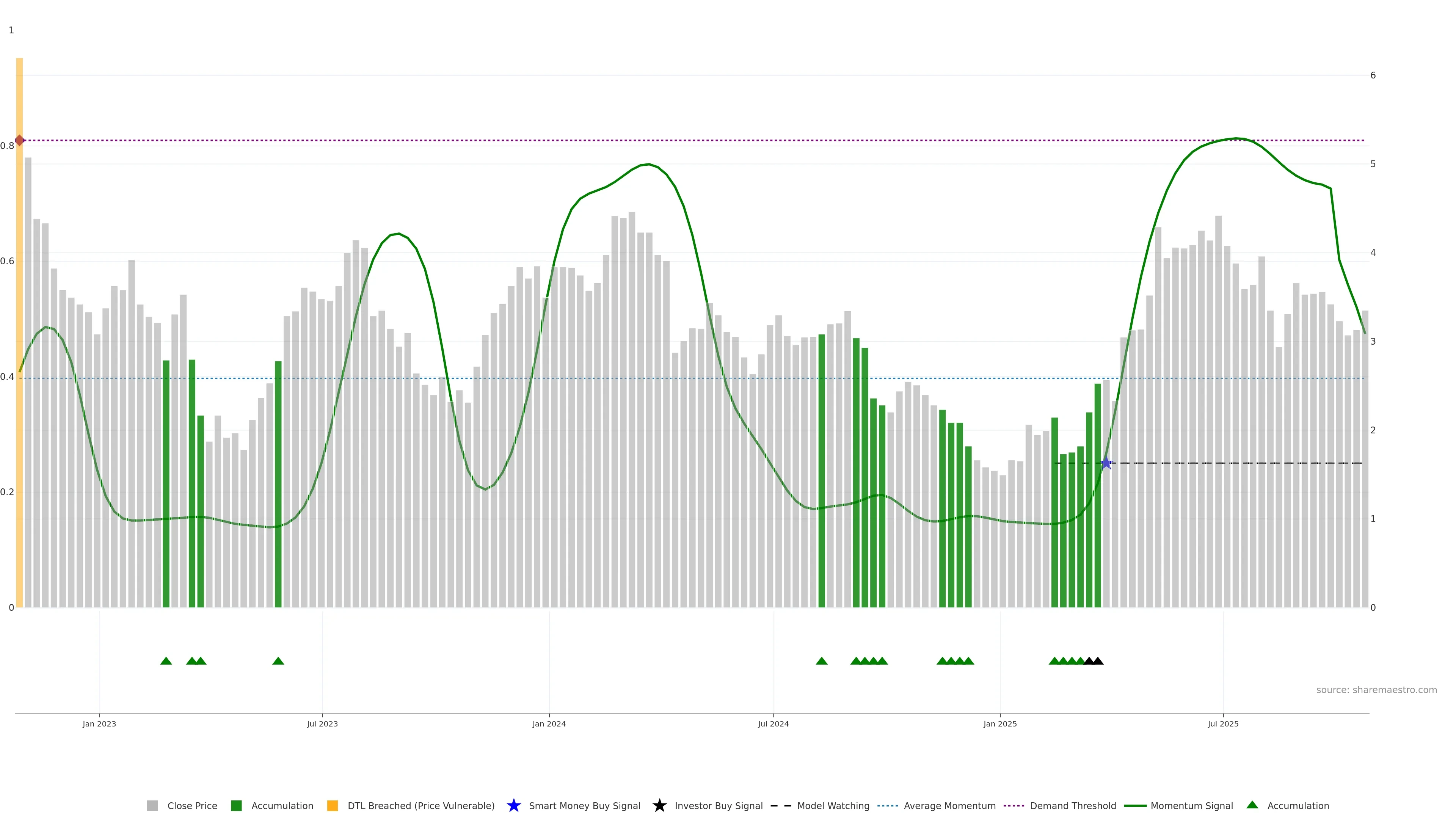This screenshot has width=1456, height=819.
Task: Click the Jul 2025 axis label
Action: click(x=1222, y=723)
